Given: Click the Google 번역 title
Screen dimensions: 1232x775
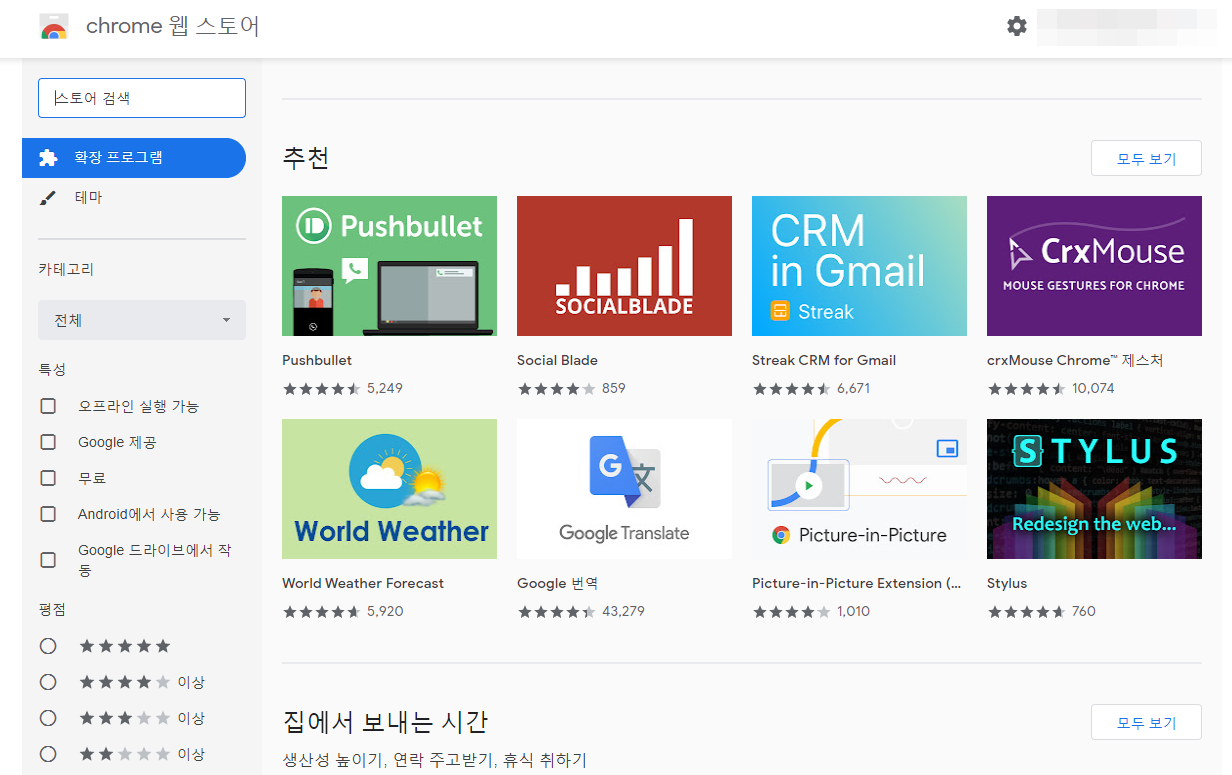Looking at the screenshot, I should (x=557, y=583).
